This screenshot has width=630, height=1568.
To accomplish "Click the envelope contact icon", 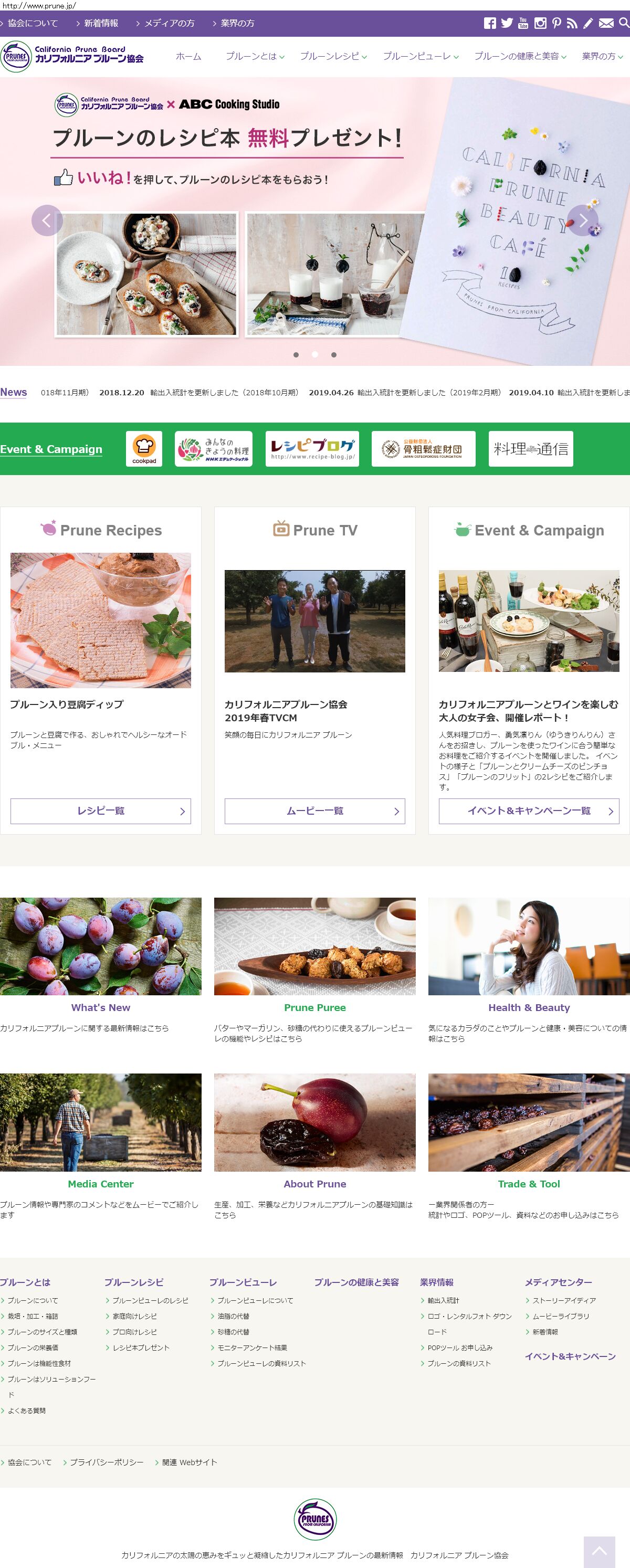I will [x=606, y=23].
